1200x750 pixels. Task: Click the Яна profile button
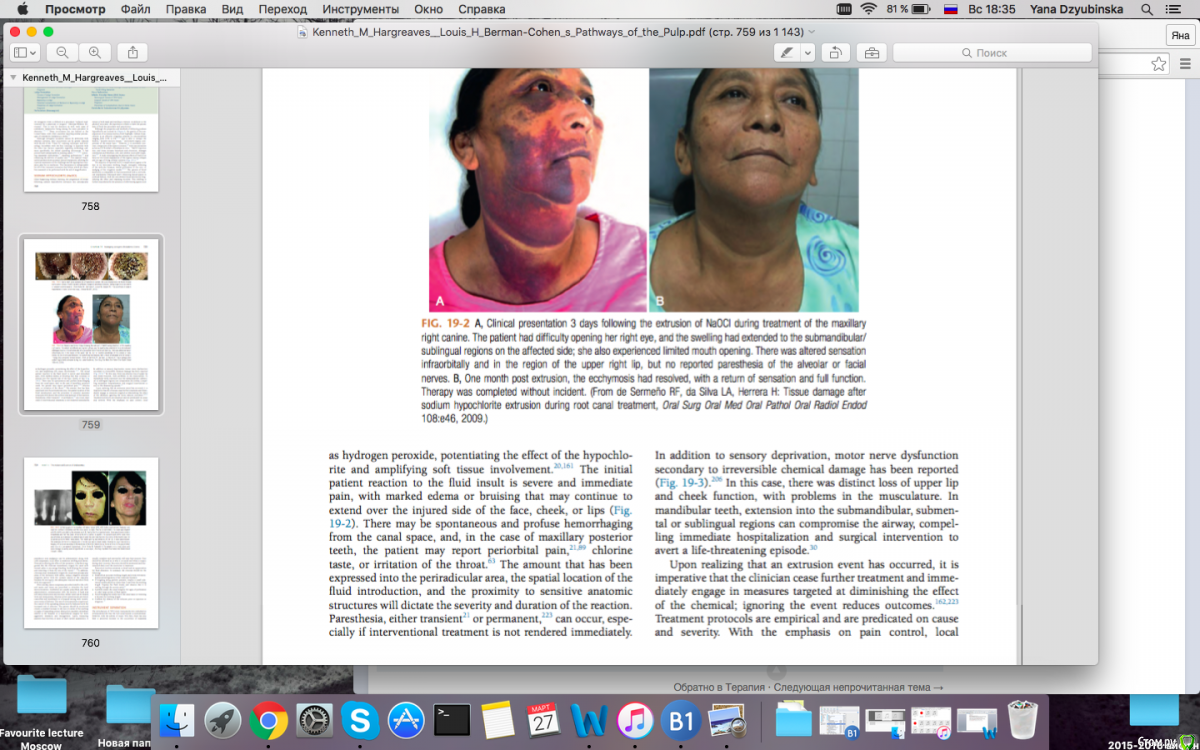click(x=1180, y=35)
